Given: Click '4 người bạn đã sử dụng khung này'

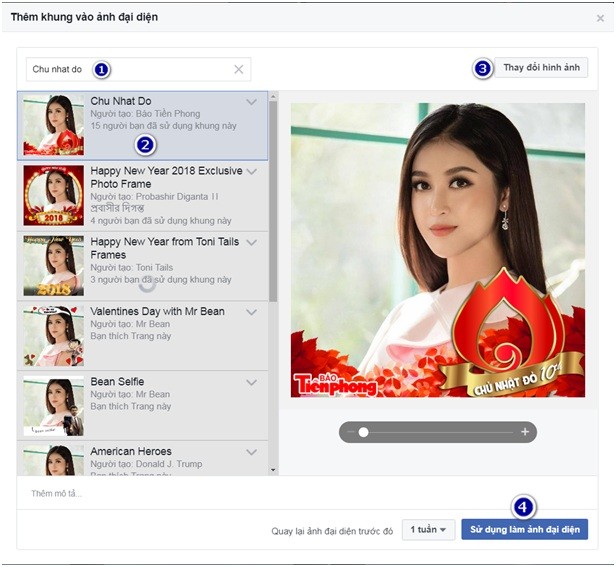Looking at the screenshot, I should (161, 221).
